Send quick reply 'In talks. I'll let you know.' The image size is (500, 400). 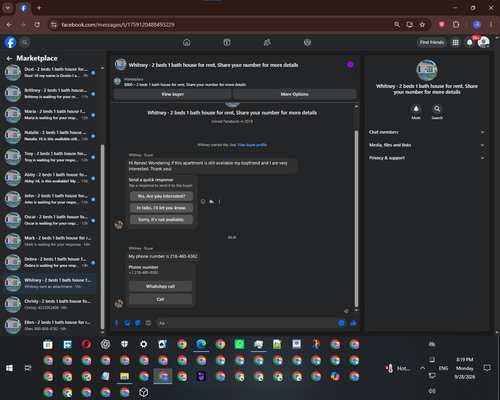tap(161, 208)
